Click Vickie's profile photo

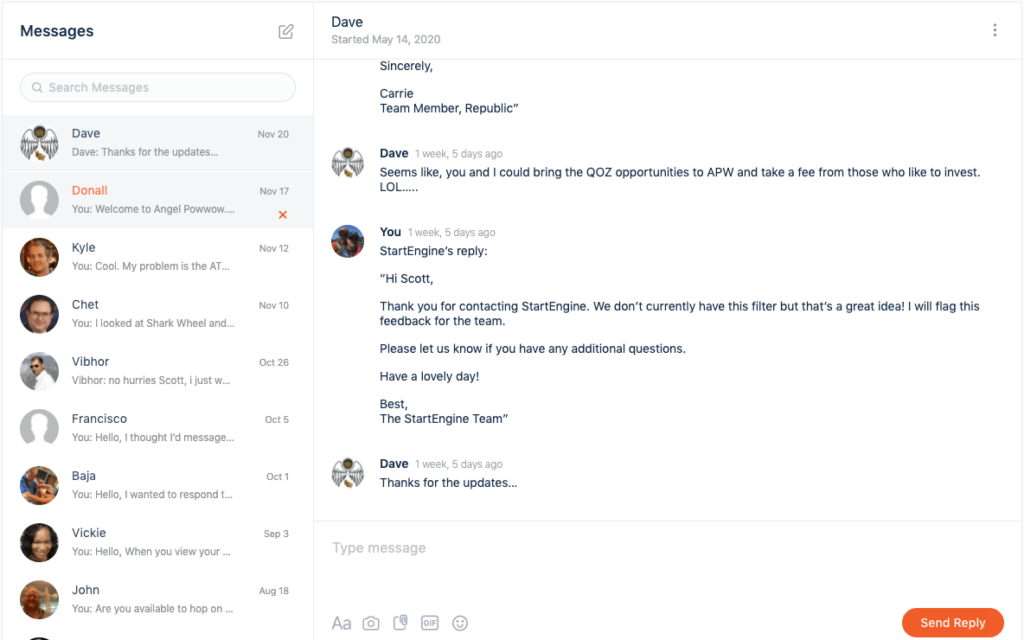pos(39,542)
